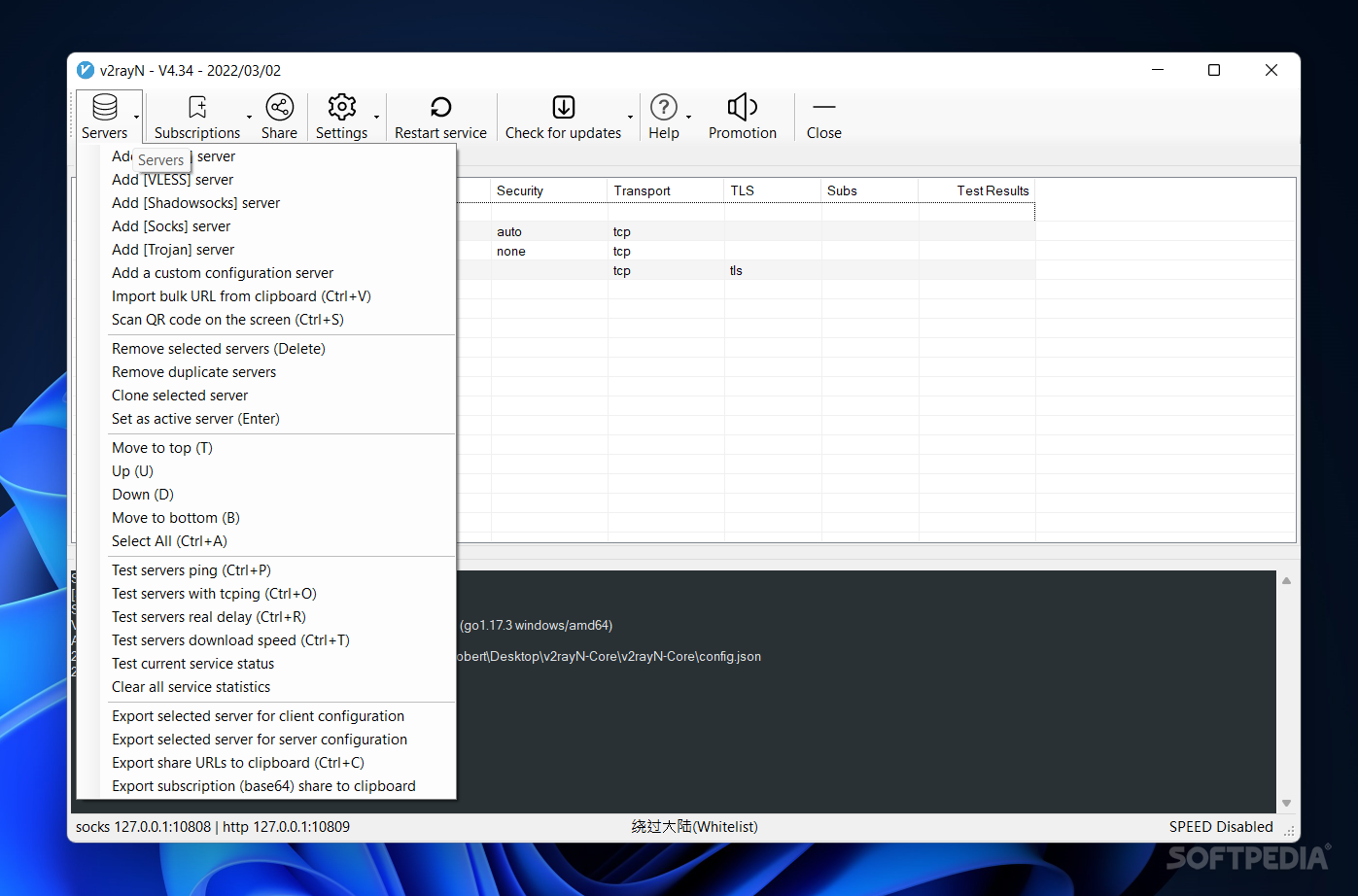Viewport: 1358px width, 896px height.
Task: Sort by the Security column header
Action: tap(549, 190)
